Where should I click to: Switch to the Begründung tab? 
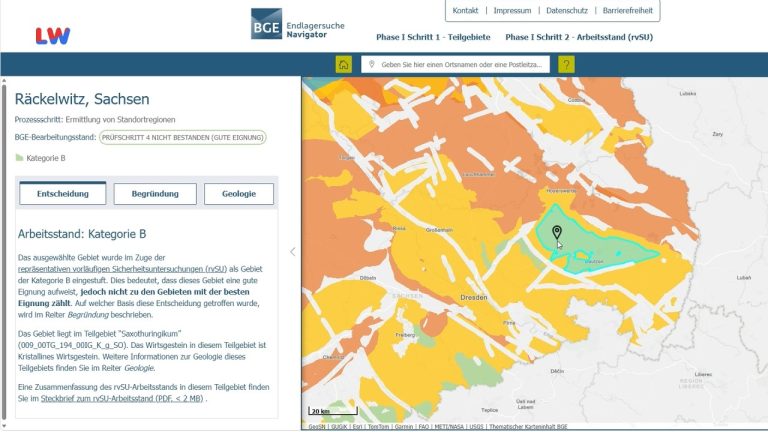coord(155,193)
